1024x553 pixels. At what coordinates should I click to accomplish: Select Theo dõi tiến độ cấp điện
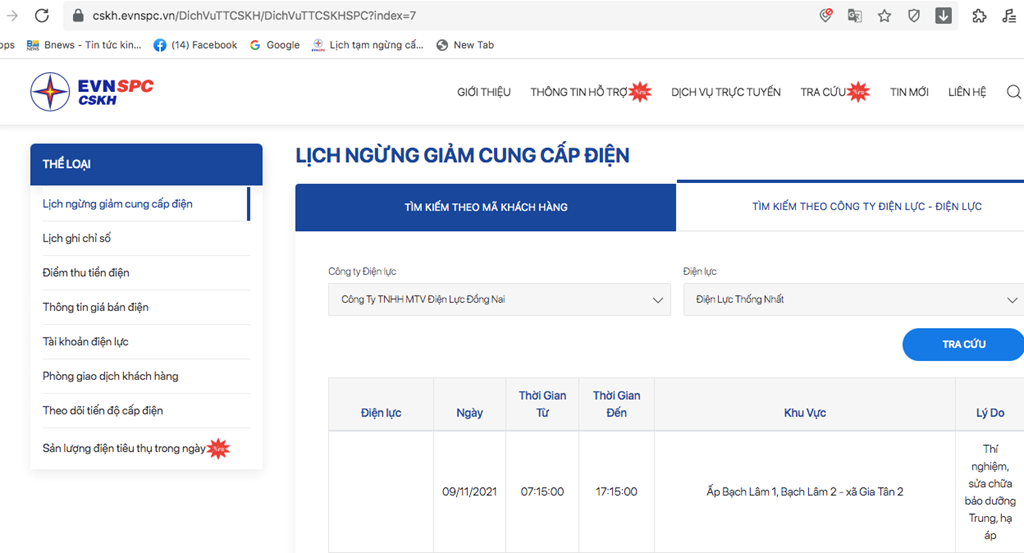pos(103,411)
